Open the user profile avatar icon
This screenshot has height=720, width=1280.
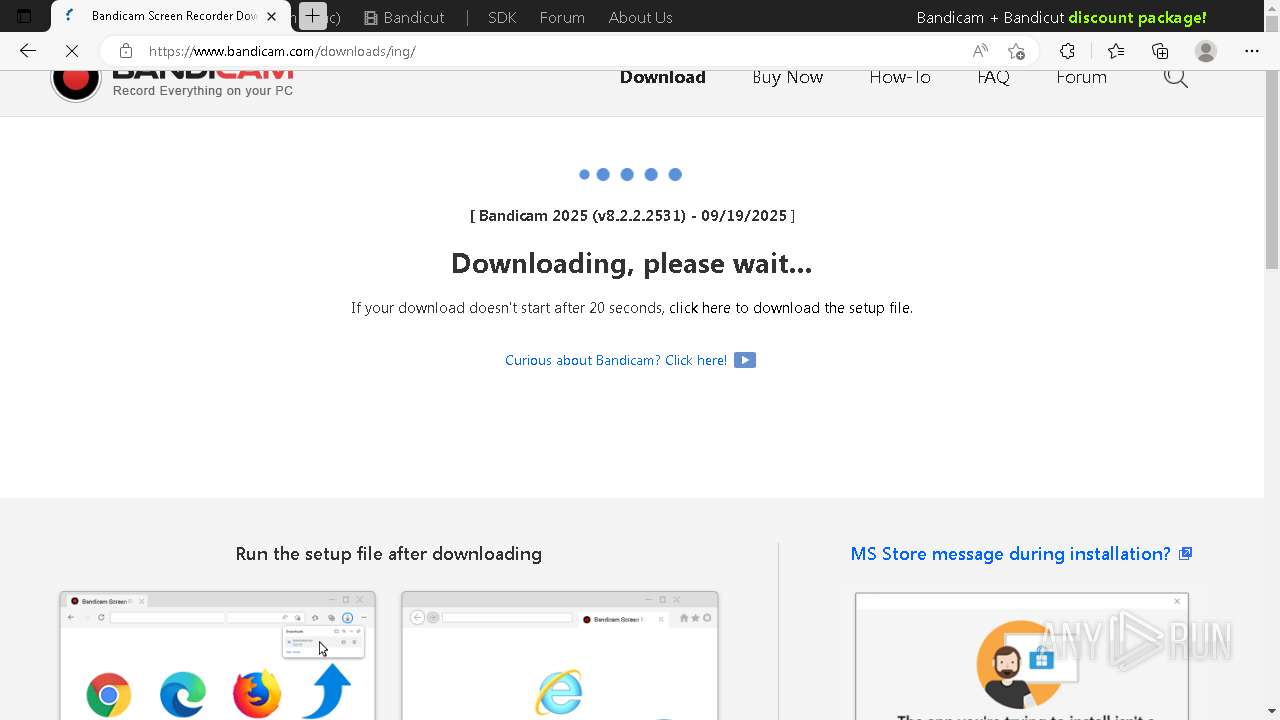pyautogui.click(x=1206, y=51)
